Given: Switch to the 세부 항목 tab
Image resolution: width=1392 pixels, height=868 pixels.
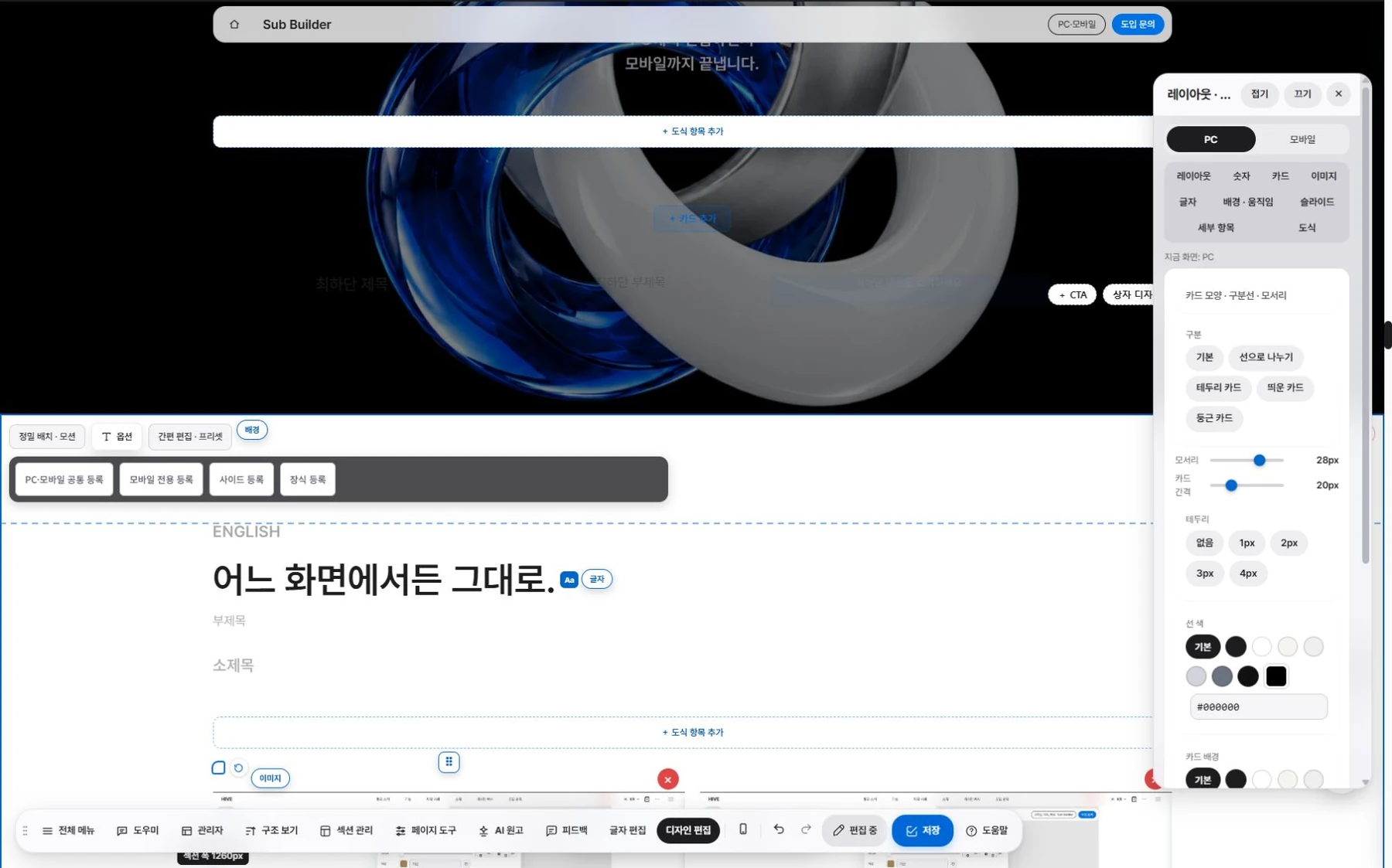Looking at the screenshot, I should 1216,227.
